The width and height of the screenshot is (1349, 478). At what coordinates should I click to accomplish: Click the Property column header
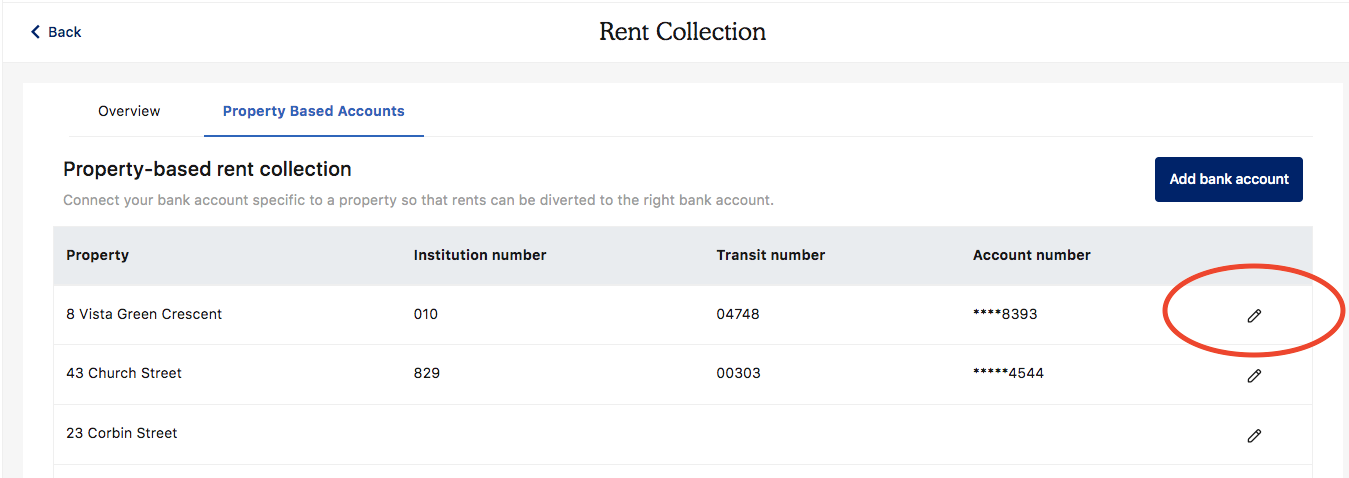(x=97, y=255)
